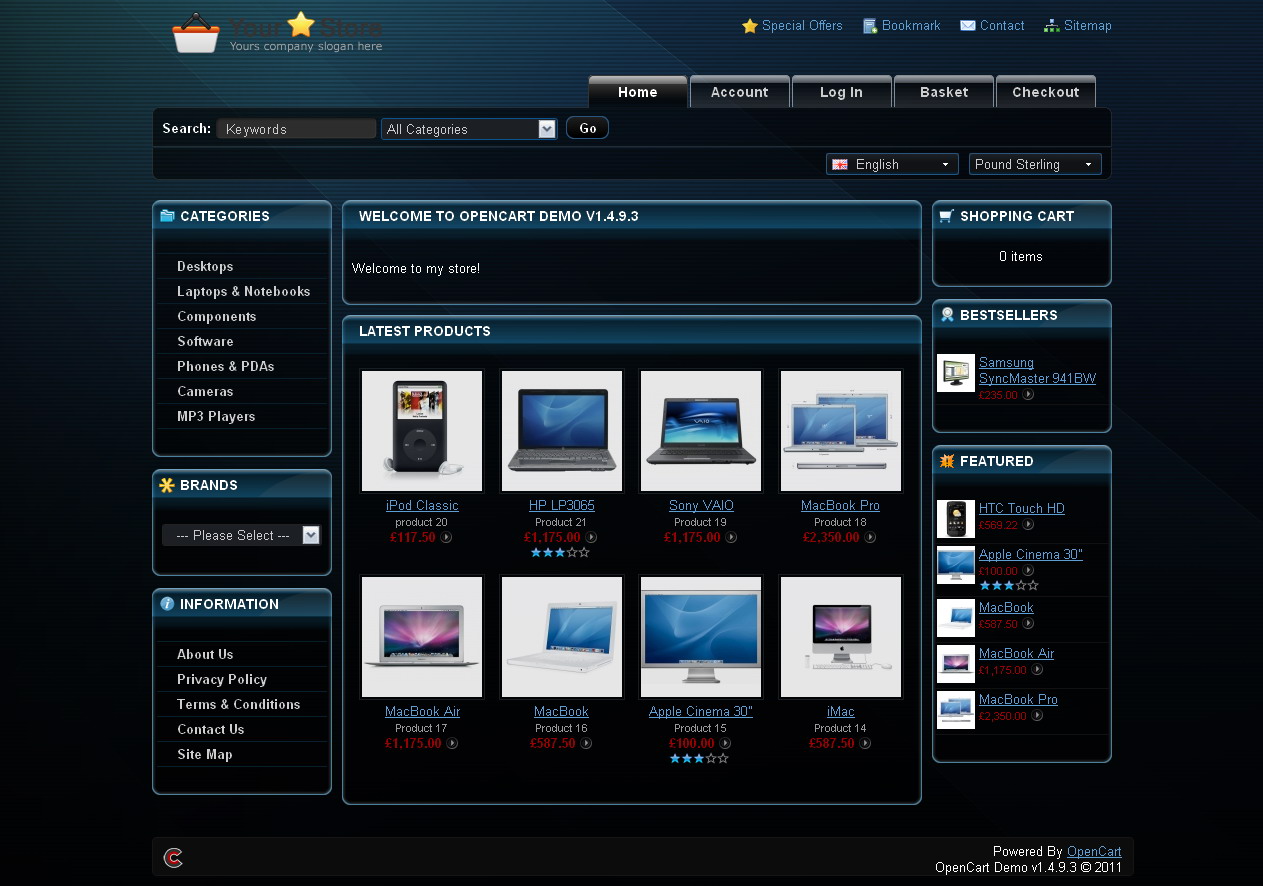Add iMac using its arrow icon
The height and width of the screenshot is (886, 1263).
pyautogui.click(x=865, y=744)
